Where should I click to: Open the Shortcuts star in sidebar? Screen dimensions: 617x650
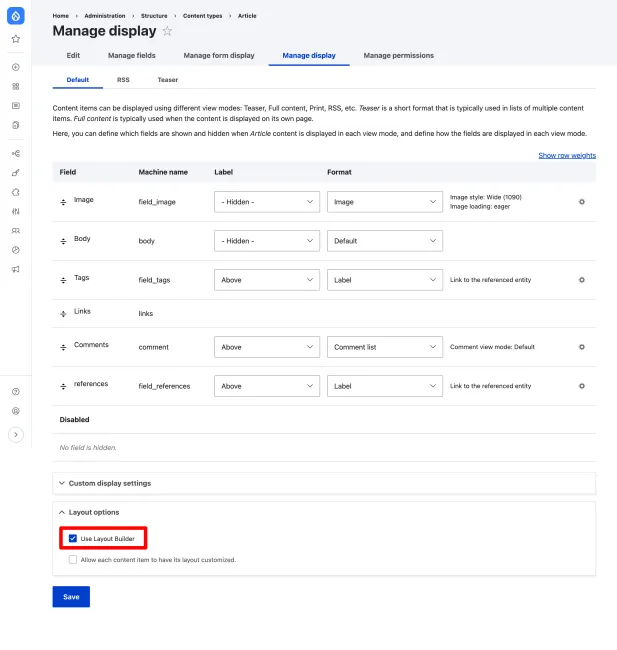coord(15,39)
